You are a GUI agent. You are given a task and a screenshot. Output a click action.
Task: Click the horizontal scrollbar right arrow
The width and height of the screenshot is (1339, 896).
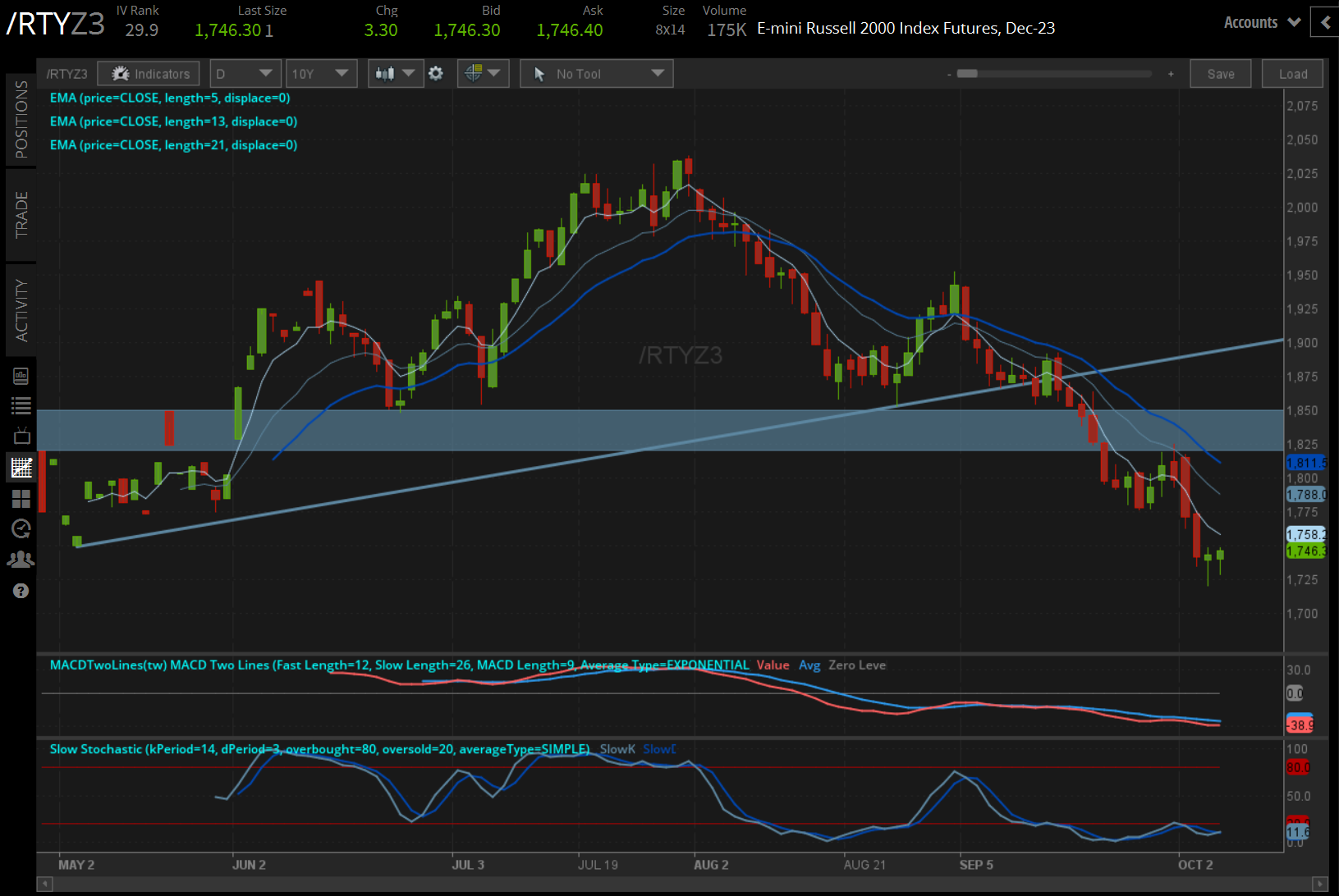pyautogui.click(x=1320, y=884)
